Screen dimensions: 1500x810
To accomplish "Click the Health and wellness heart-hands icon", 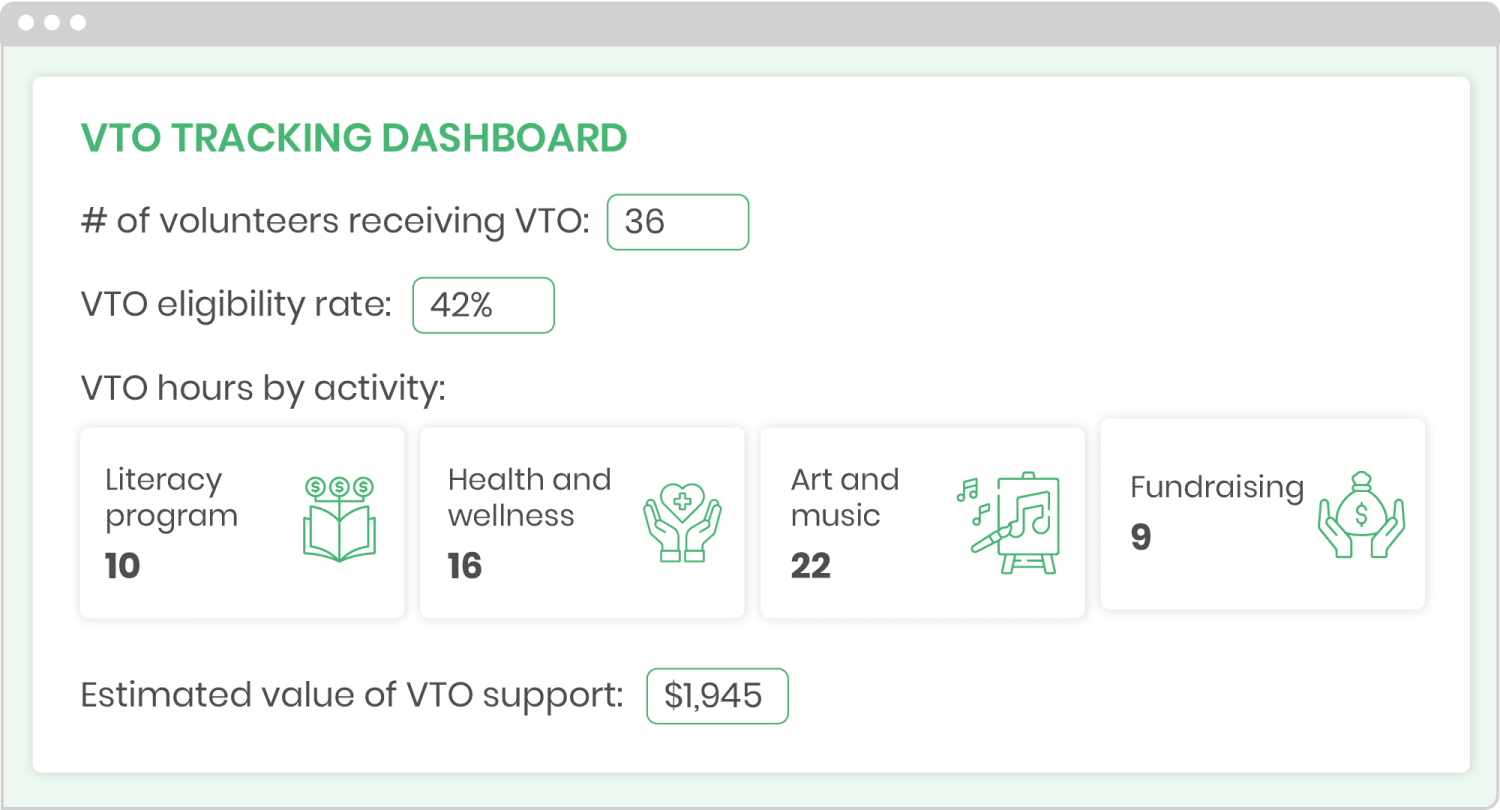I will click(682, 520).
